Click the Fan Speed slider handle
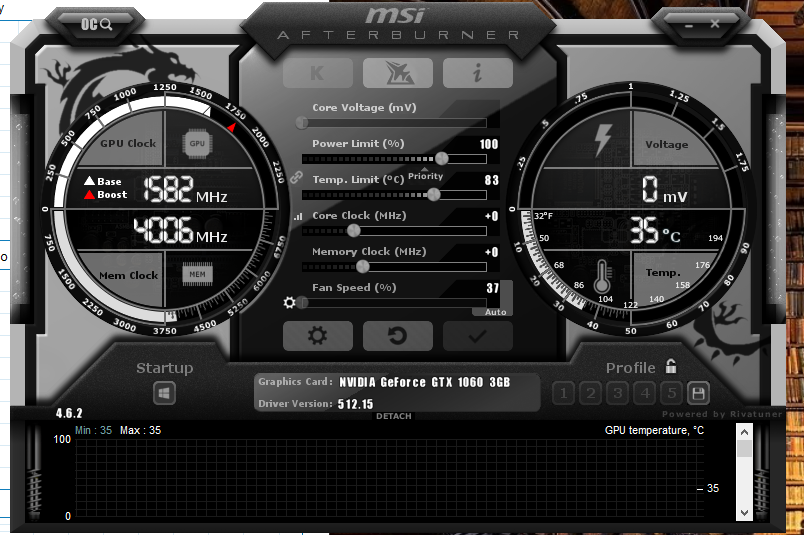Viewport: 804px width, 535px height. [303, 303]
